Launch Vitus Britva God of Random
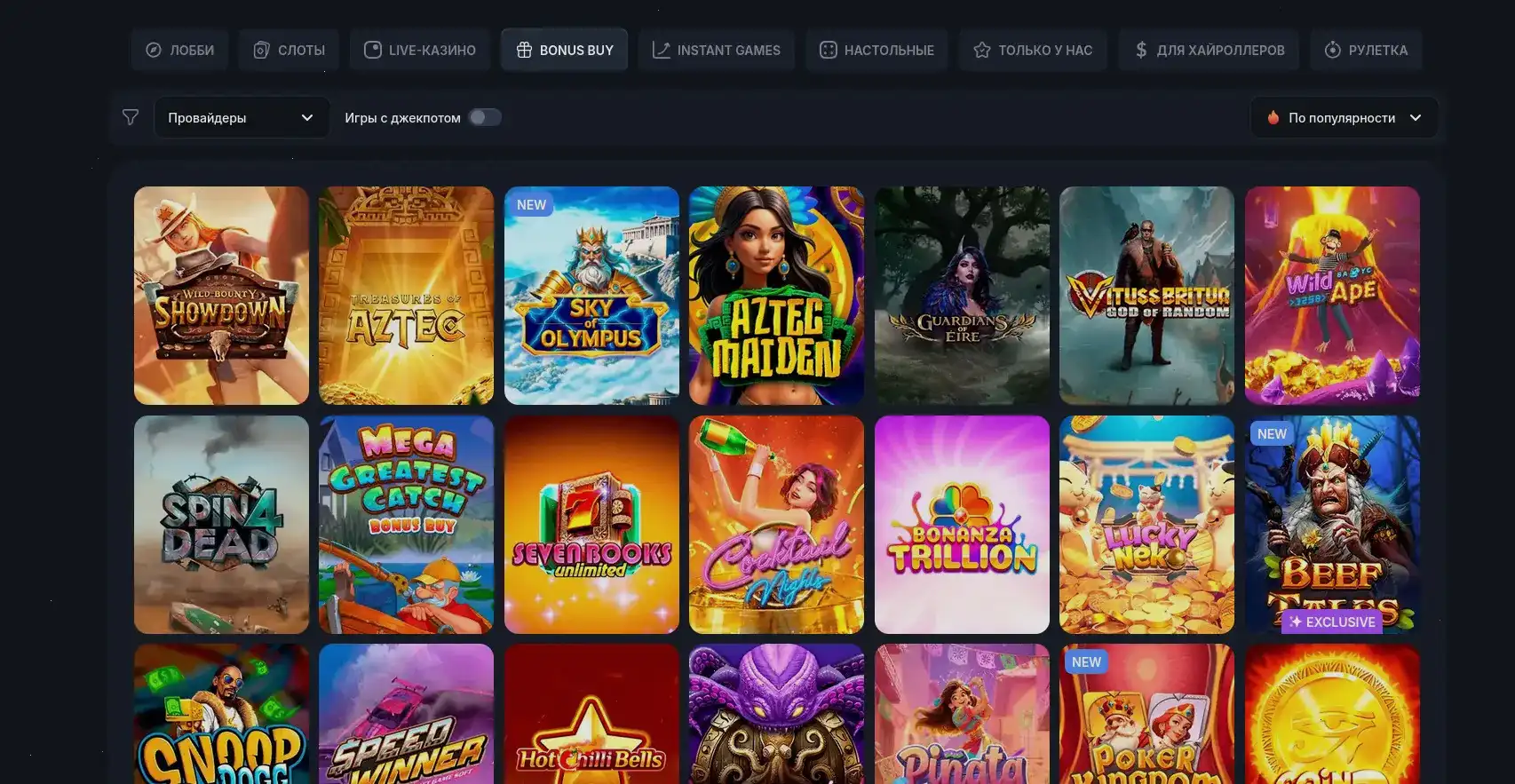Viewport: 1515px width, 784px height. (x=1146, y=296)
